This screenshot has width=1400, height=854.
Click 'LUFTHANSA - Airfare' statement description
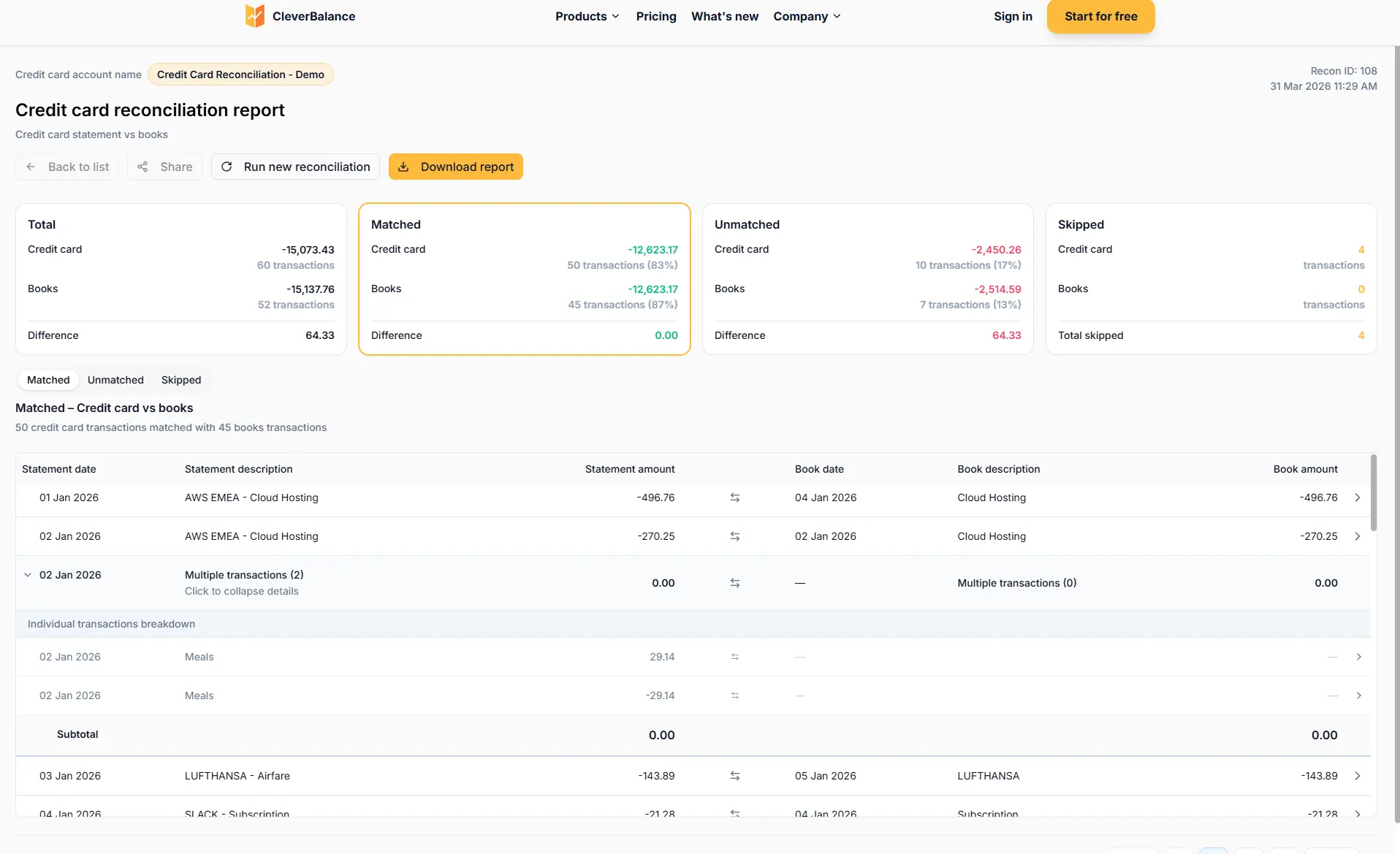[237, 776]
